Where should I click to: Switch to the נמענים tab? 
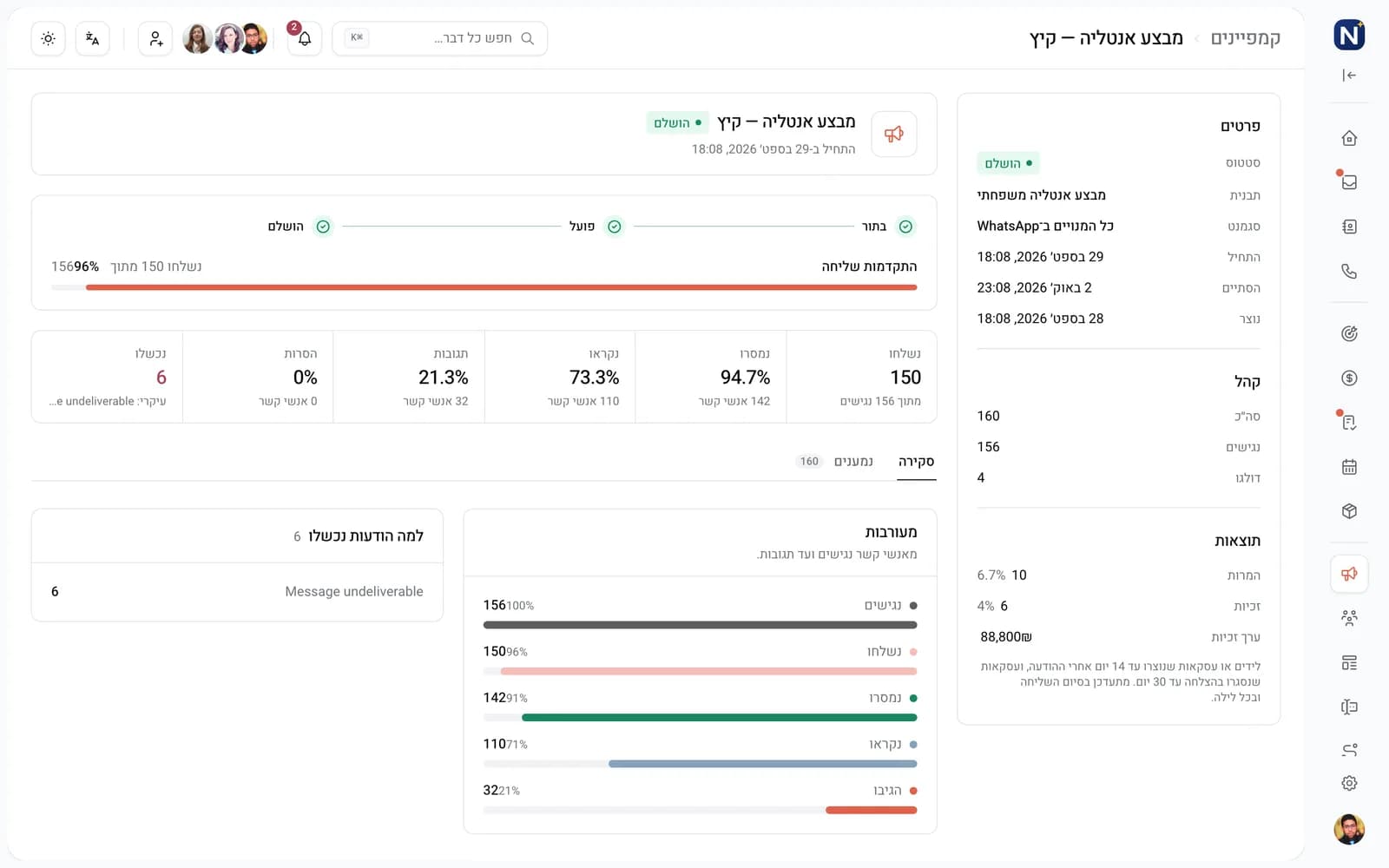click(x=835, y=462)
